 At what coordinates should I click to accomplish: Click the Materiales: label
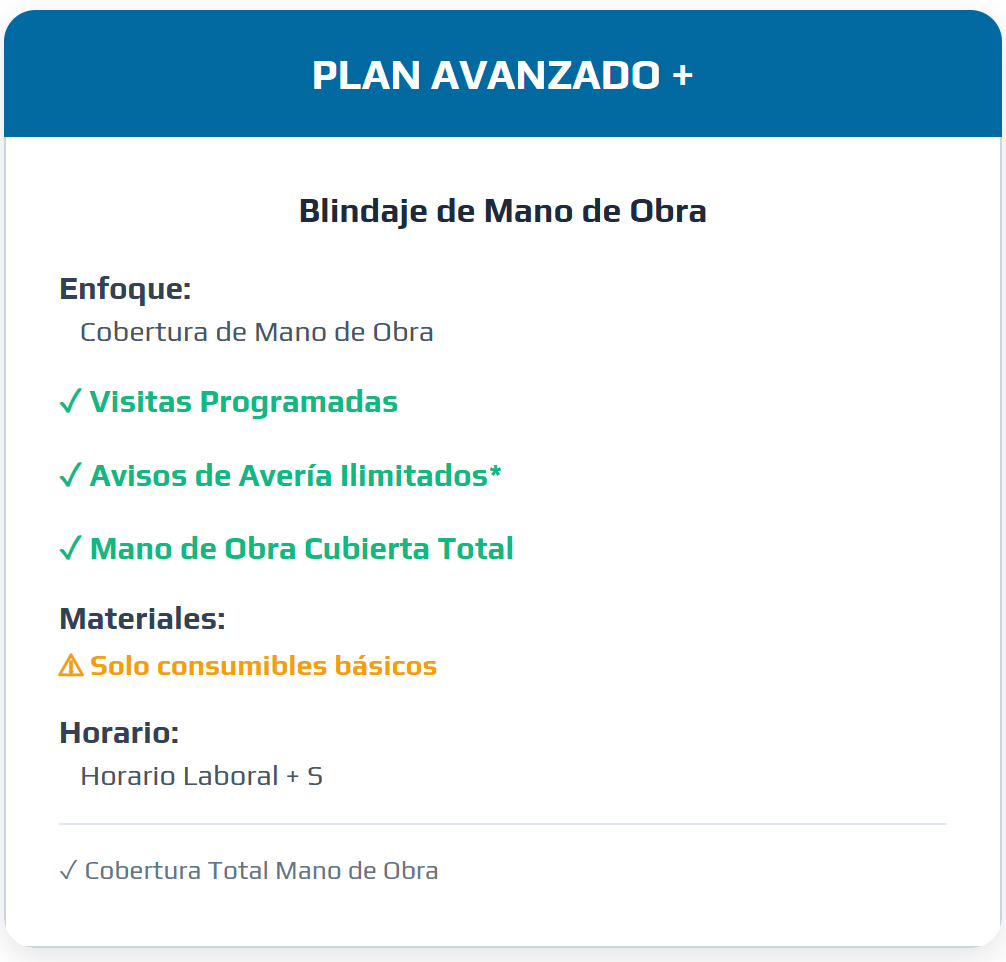click(142, 619)
